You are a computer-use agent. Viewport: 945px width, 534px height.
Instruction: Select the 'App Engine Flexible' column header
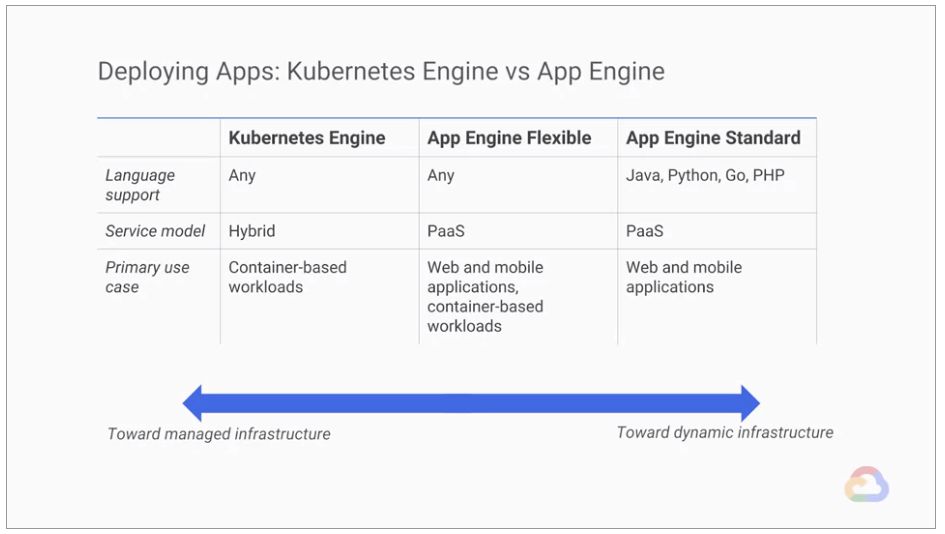pos(509,138)
